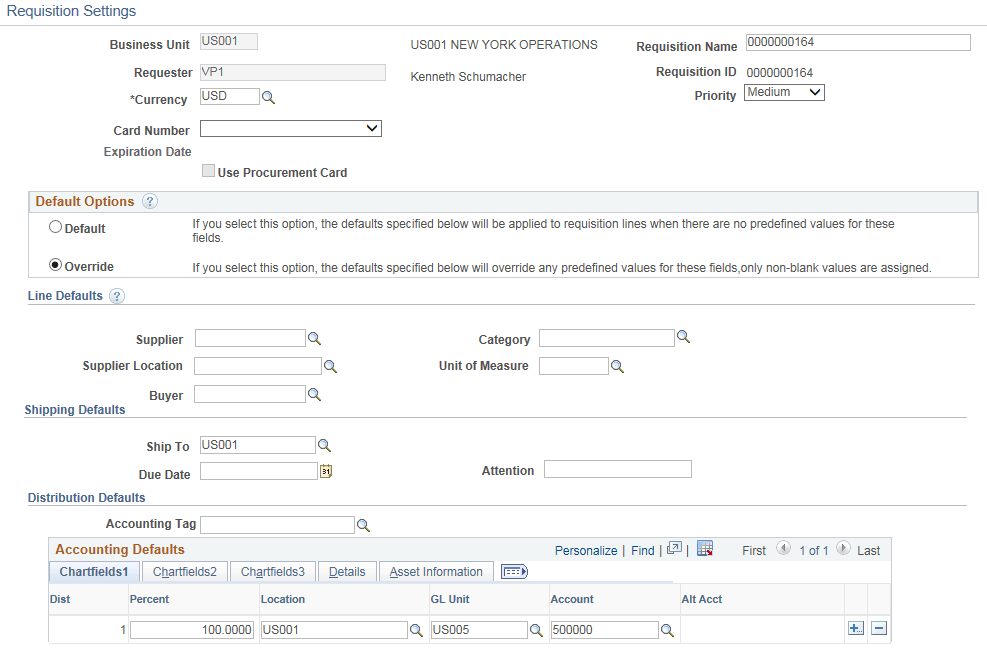Enable Use Procurement Card
987x660 pixels.
click(208, 170)
